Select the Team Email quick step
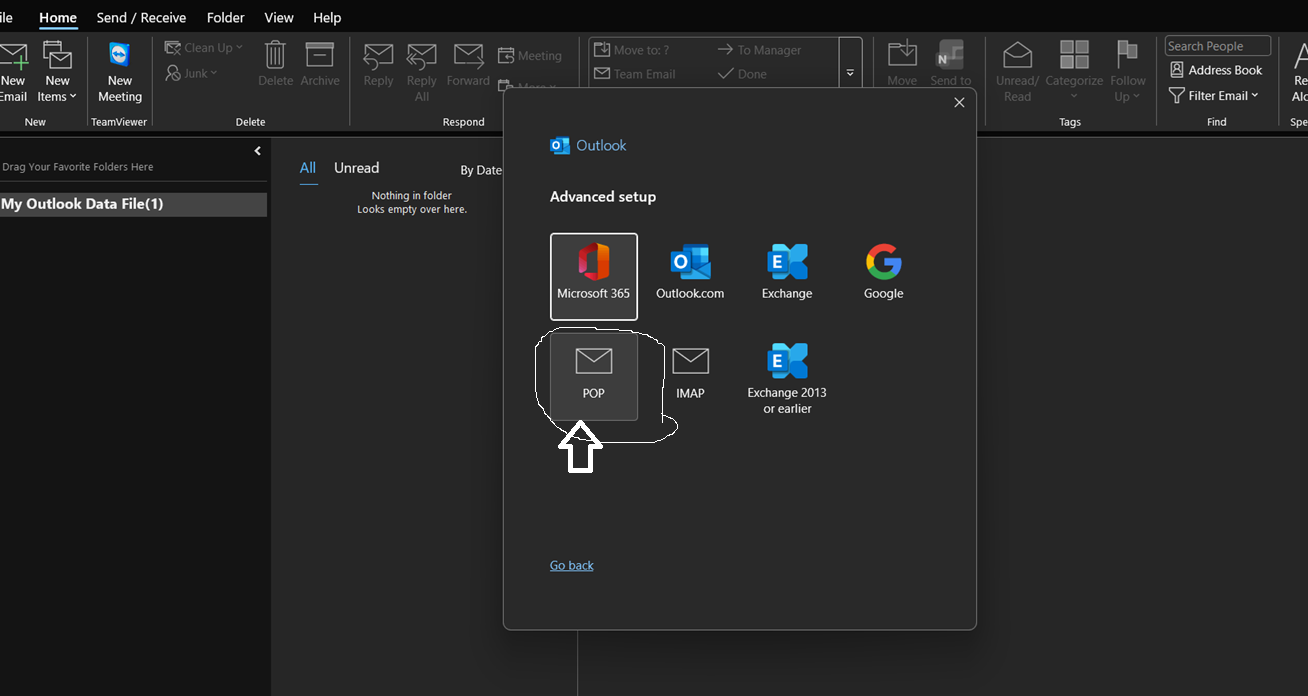1308x696 pixels. coord(634,74)
